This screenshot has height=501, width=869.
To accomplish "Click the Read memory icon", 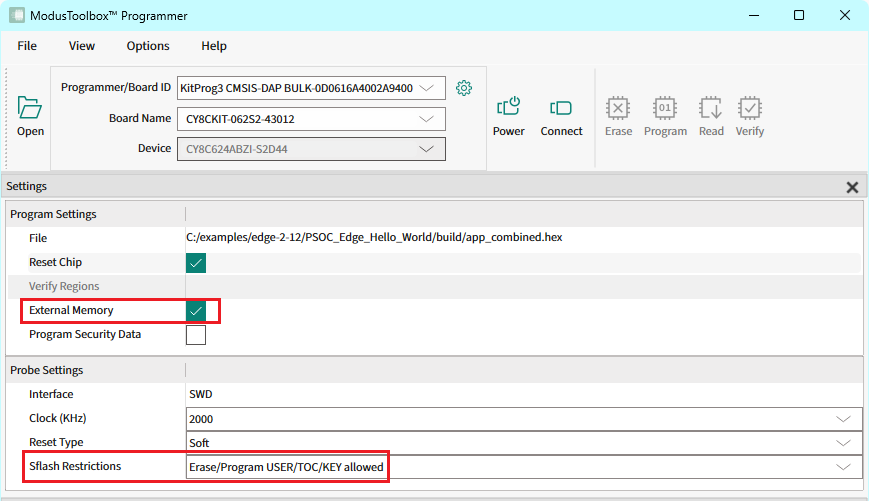I will point(711,108).
